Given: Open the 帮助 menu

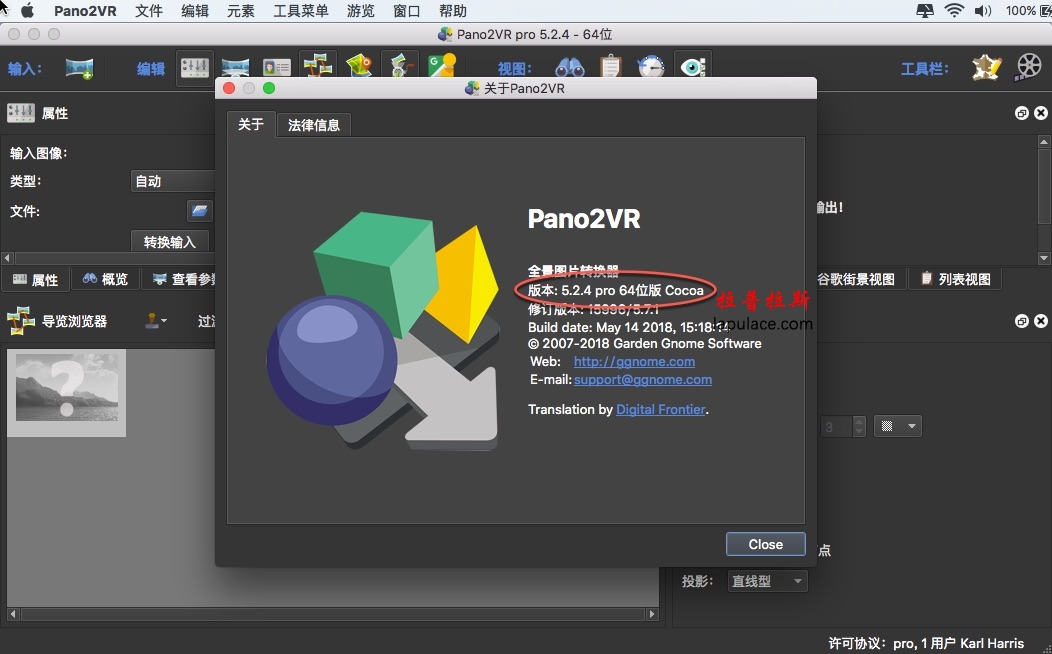Looking at the screenshot, I should pos(452,11).
